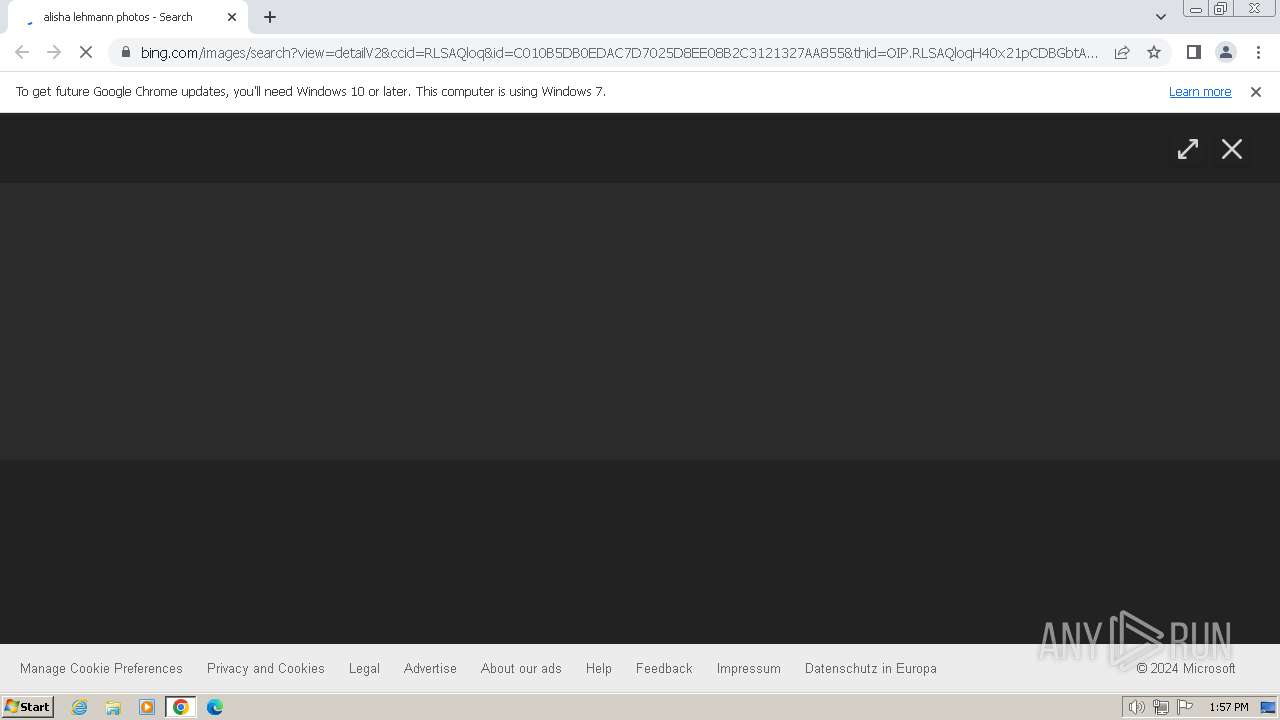Viewport: 1280px width, 720px height.
Task: Share this page icon
Action: 1122,52
